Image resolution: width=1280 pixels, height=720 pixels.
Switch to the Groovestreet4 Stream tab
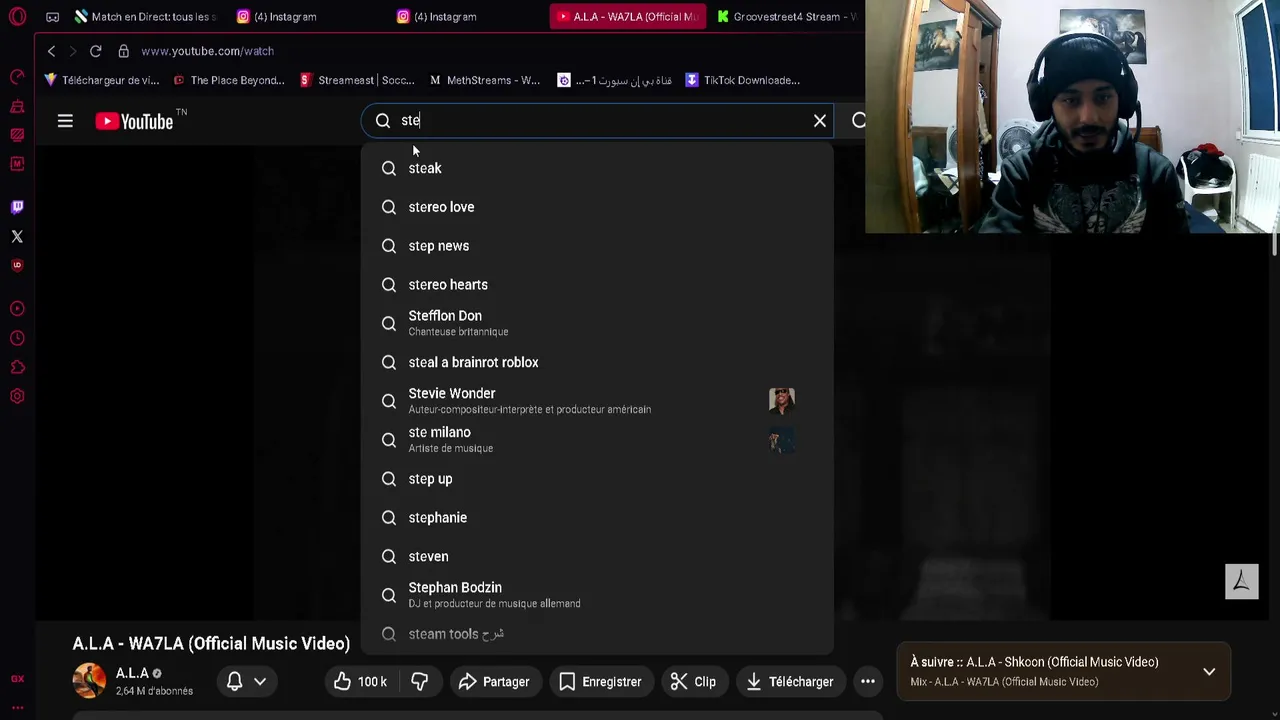point(787,17)
